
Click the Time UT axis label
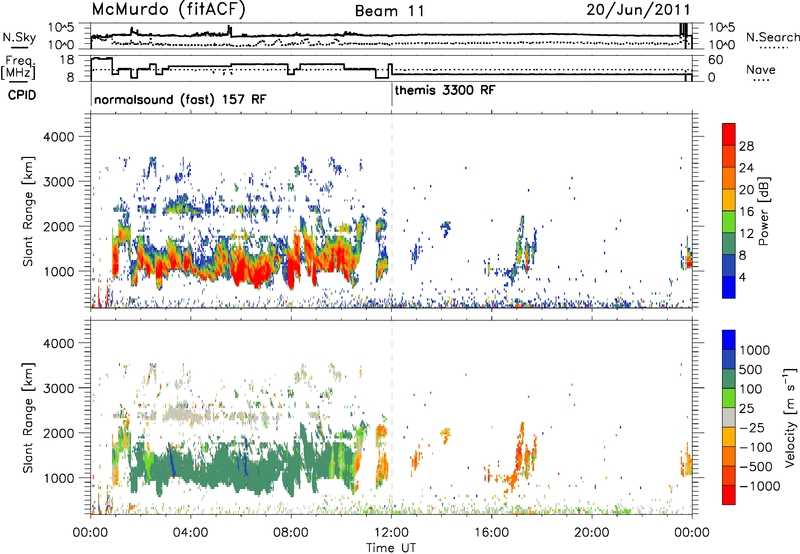[x=391, y=548]
